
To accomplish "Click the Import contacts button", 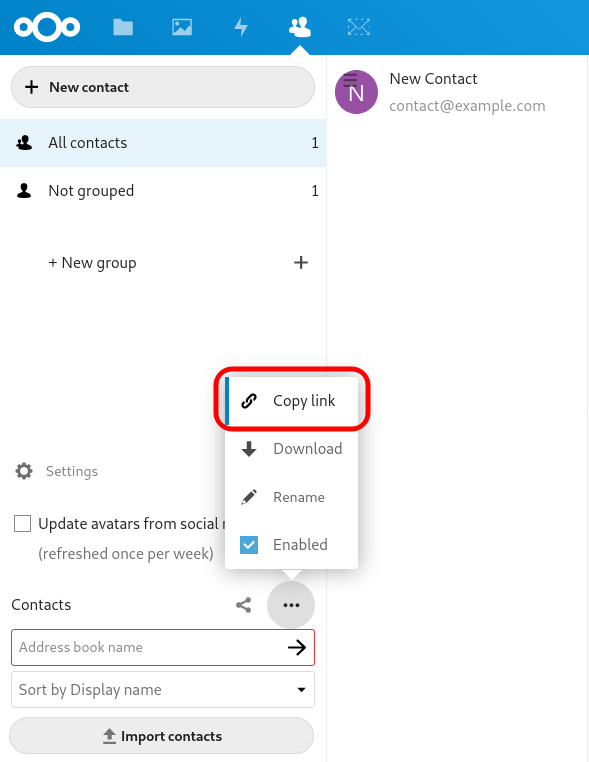I will (x=161, y=736).
